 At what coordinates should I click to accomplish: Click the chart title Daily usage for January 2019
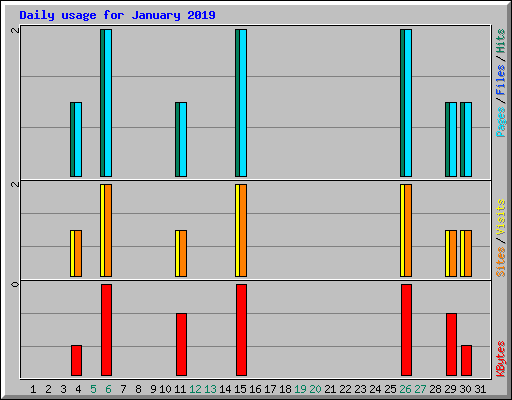click(x=117, y=15)
